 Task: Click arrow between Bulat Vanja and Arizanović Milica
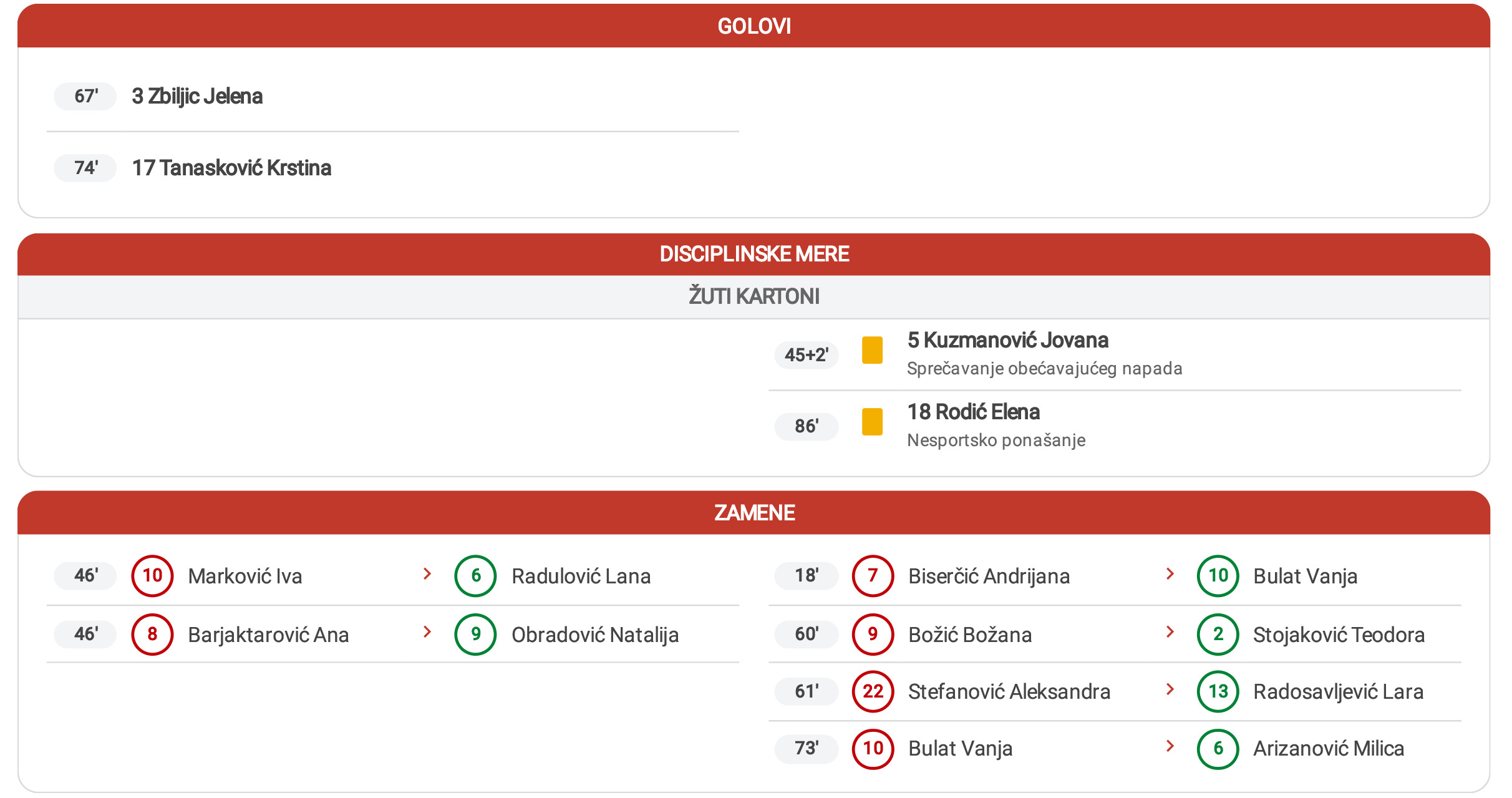[x=1170, y=746]
